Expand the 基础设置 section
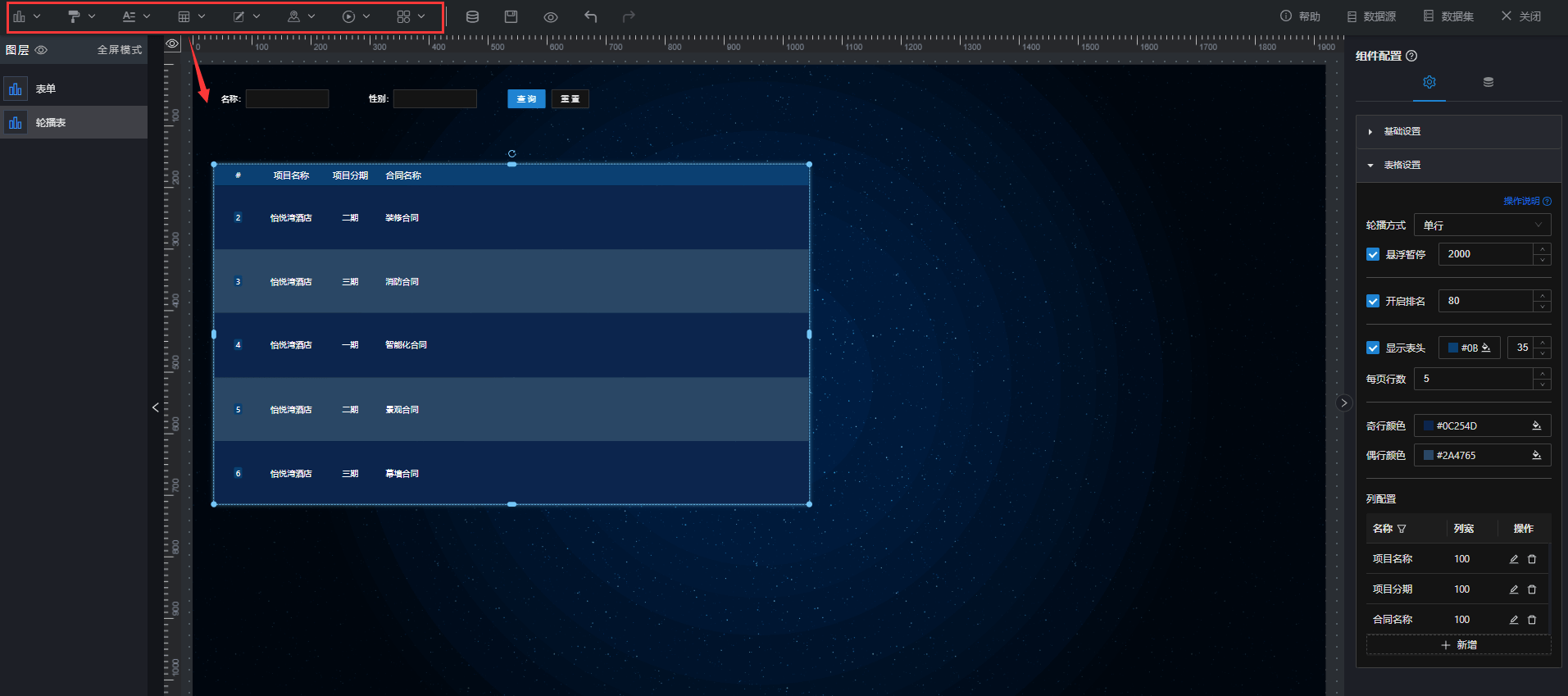Image resolution: width=1568 pixels, height=696 pixels. pyautogui.click(x=1402, y=131)
